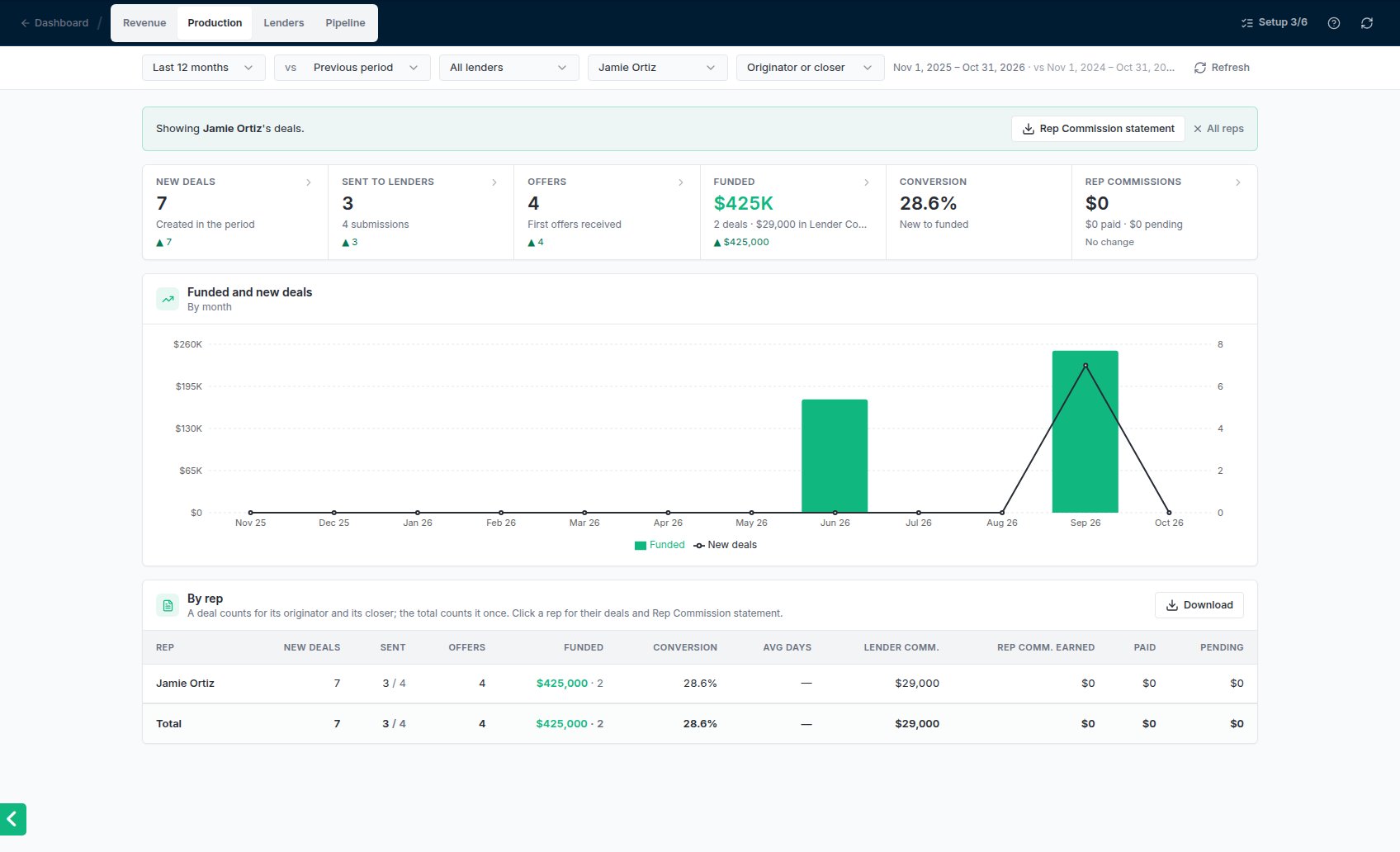Expand the Originator or closer dropdown
This screenshot has height=852, width=1400.
point(811,68)
